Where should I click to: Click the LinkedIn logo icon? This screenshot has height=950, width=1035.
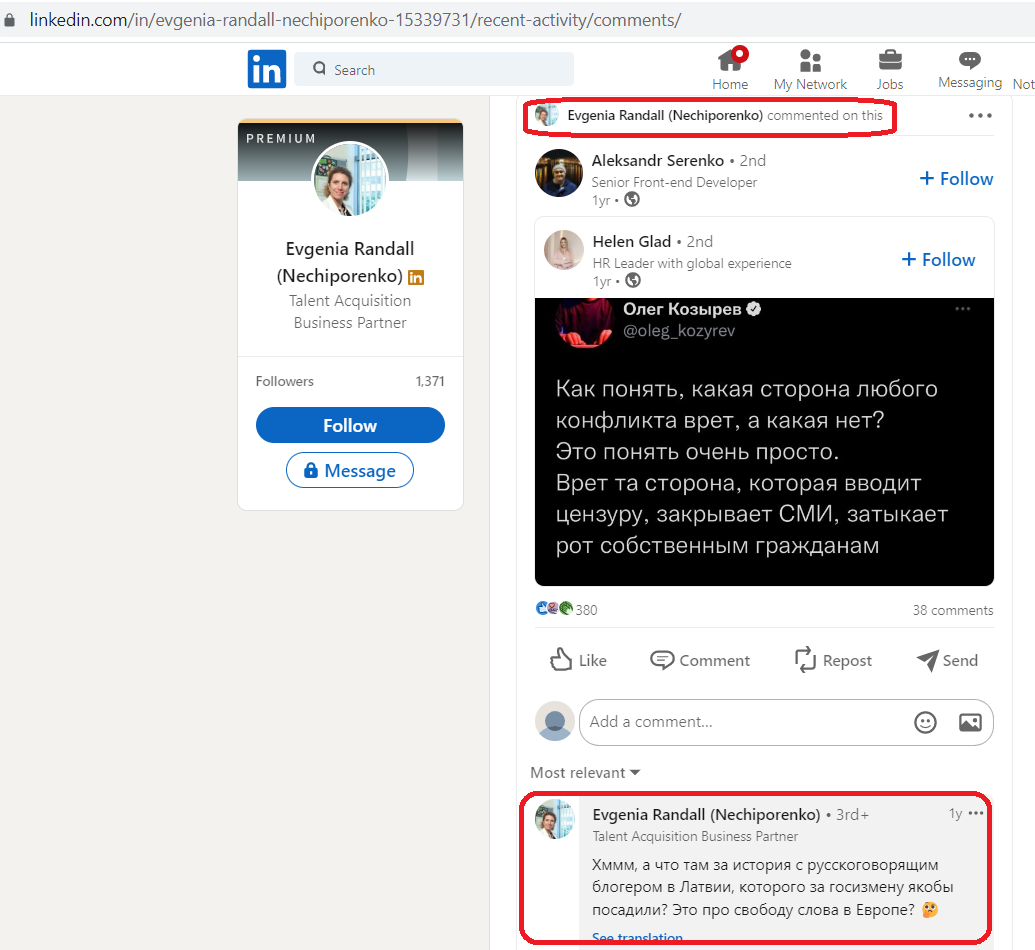pyautogui.click(x=267, y=69)
